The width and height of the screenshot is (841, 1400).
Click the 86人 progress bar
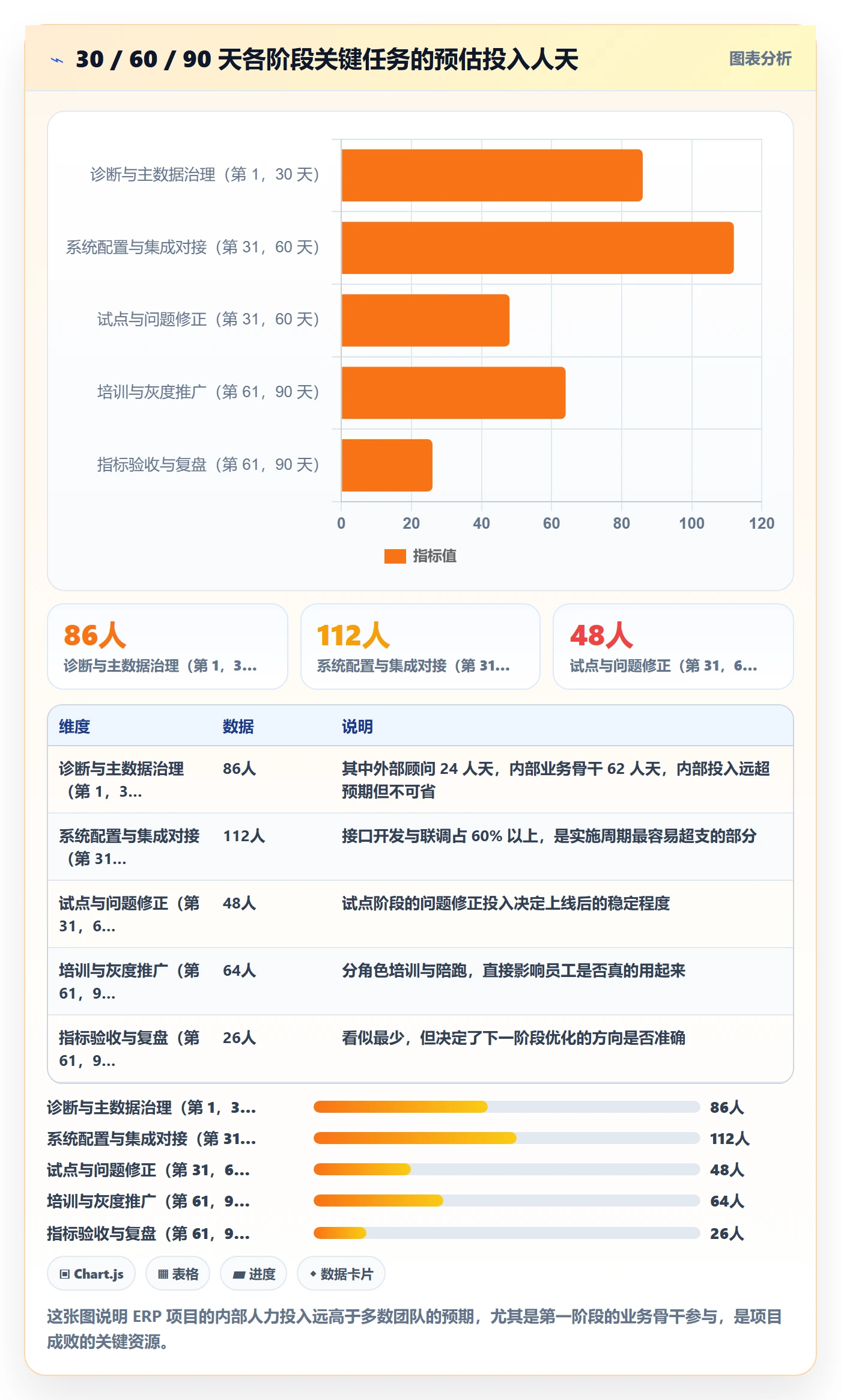[x=507, y=1107]
